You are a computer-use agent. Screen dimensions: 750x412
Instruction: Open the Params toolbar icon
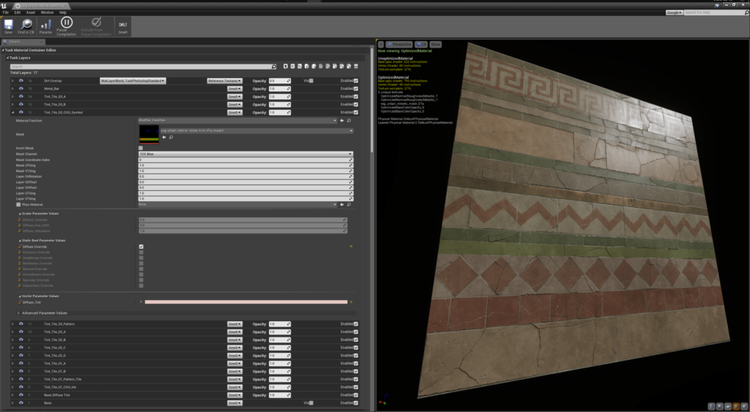[x=47, y=23]
